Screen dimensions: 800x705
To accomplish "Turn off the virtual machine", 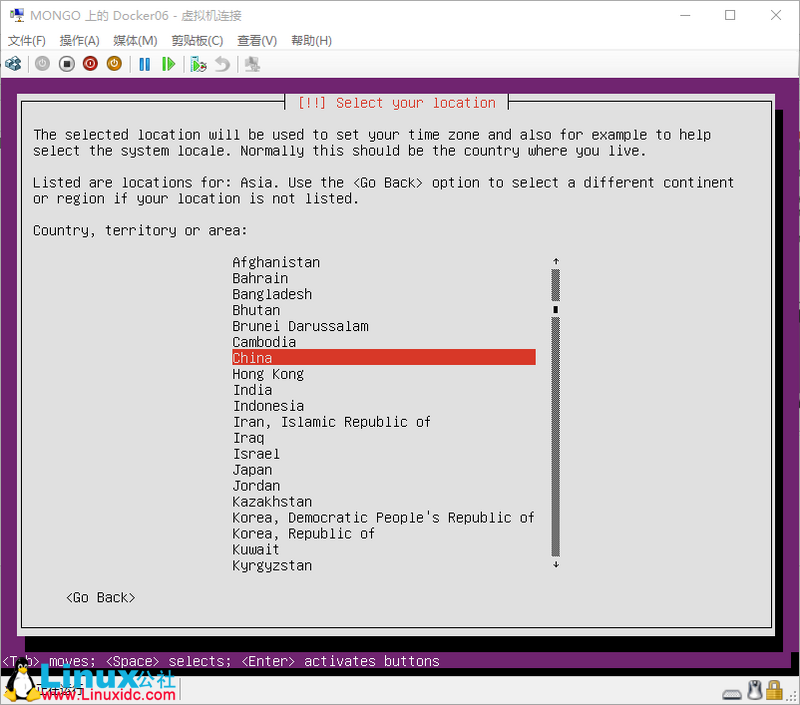I will pos(66,64).
